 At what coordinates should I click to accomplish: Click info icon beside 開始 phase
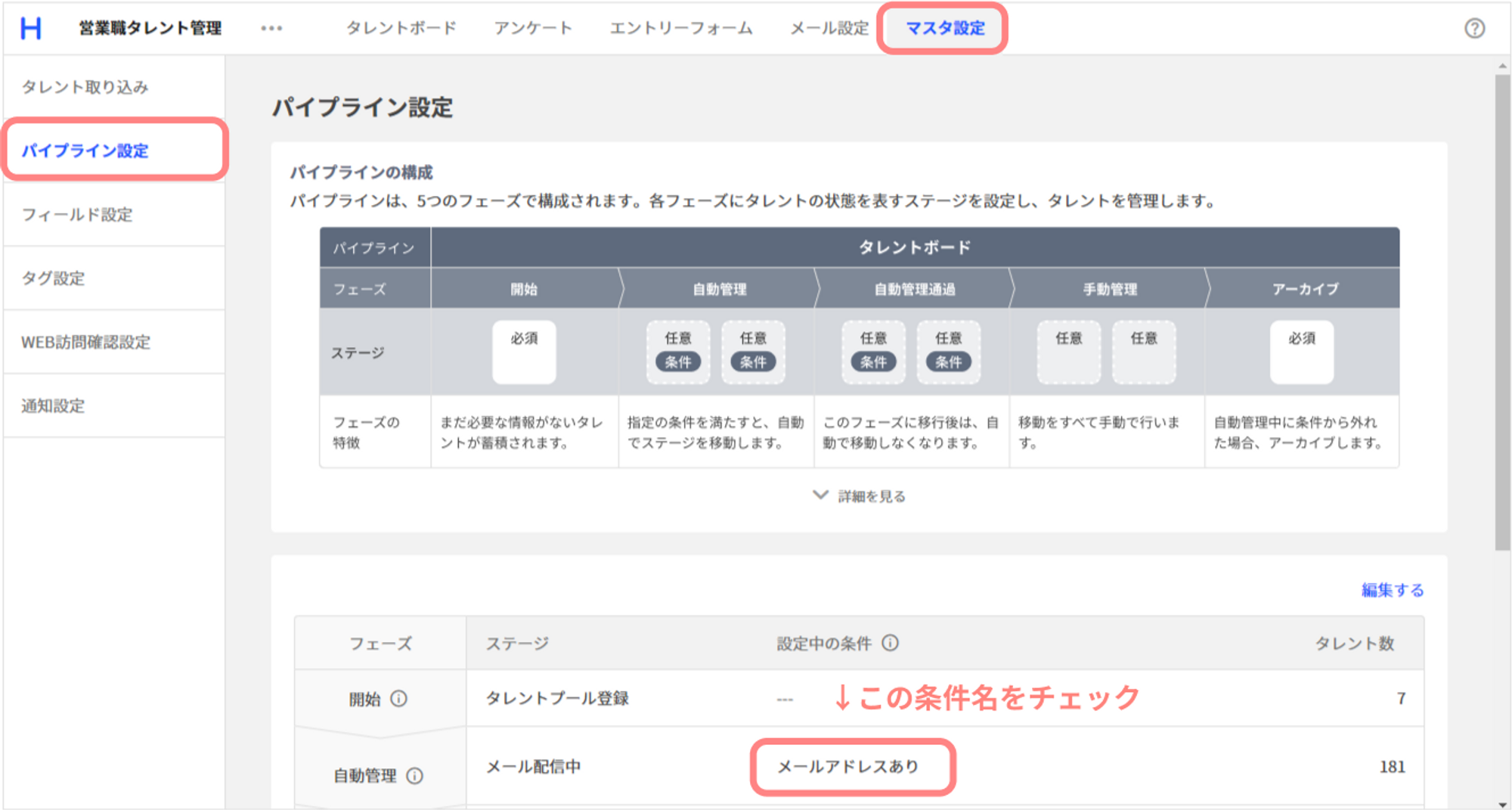(398, 699)
